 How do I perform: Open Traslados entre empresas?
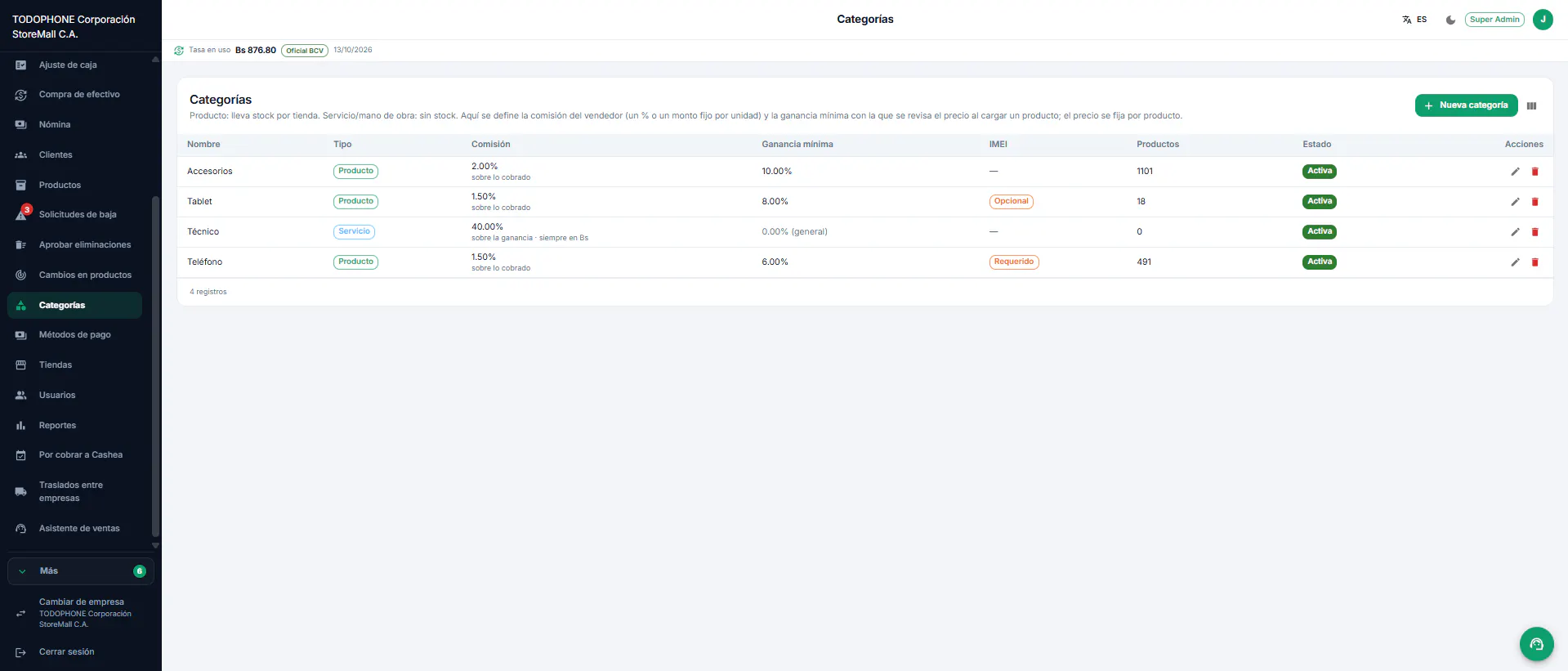[75, 492]
